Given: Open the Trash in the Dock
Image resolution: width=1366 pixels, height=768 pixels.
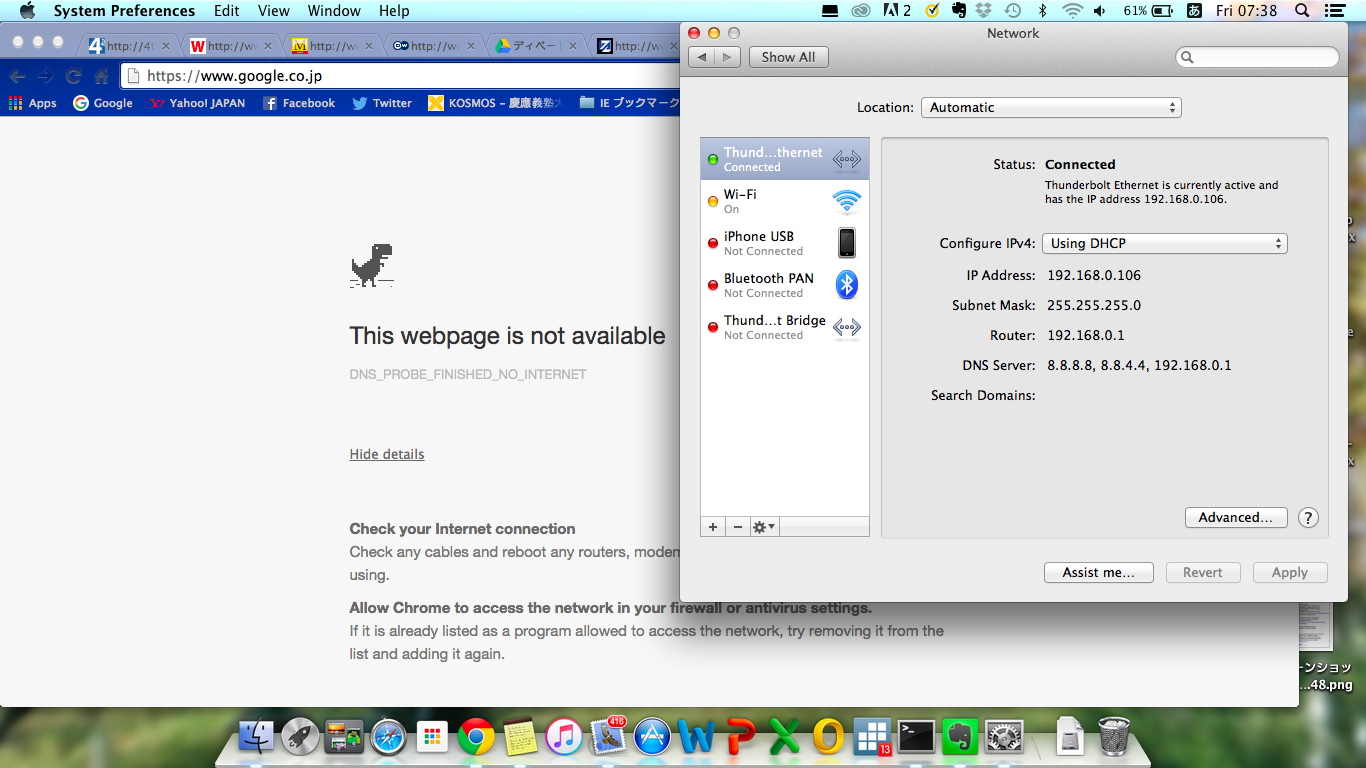Looking at the screenshot, I should point(1114,737).
